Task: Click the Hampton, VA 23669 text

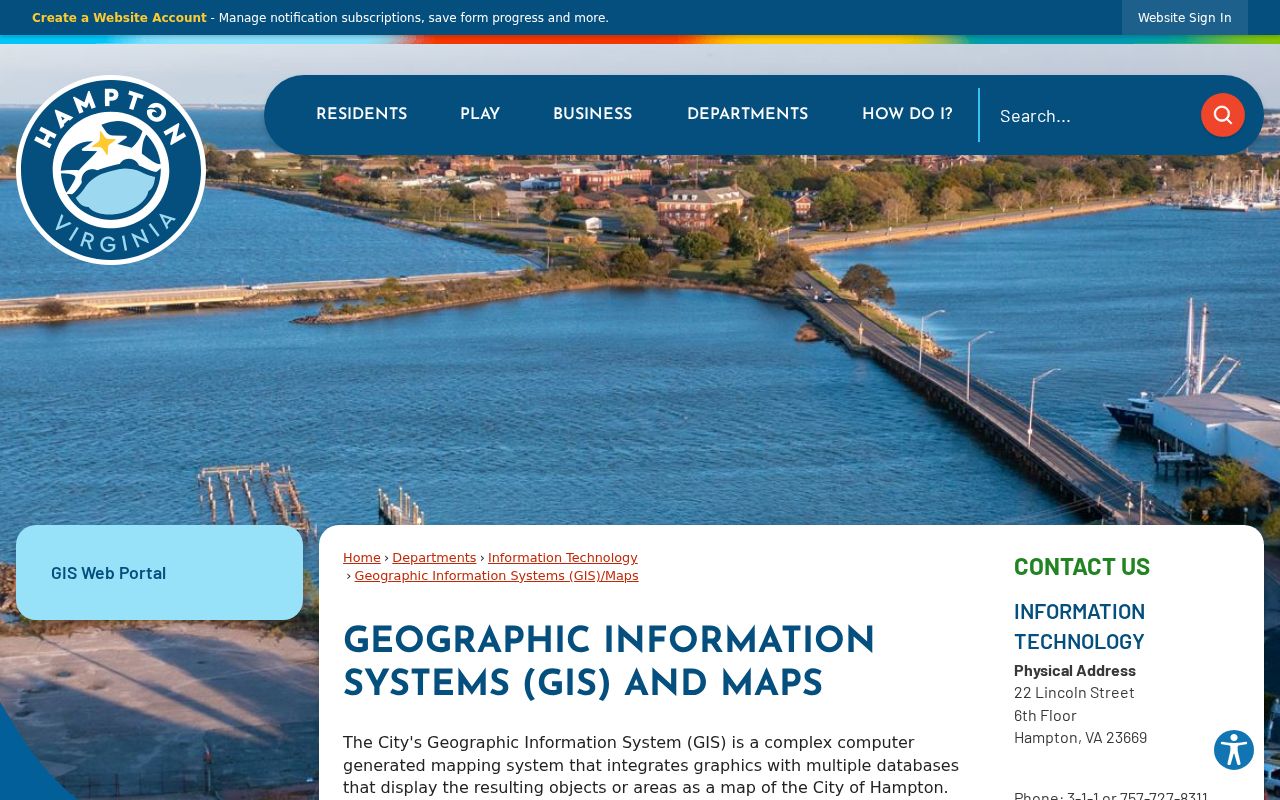Action: tap(1080, 737)
